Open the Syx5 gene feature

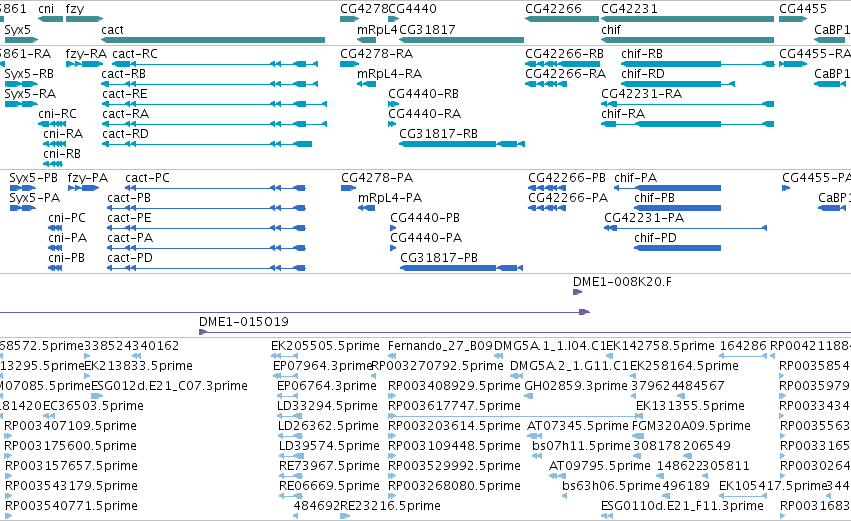coord(21,40)
